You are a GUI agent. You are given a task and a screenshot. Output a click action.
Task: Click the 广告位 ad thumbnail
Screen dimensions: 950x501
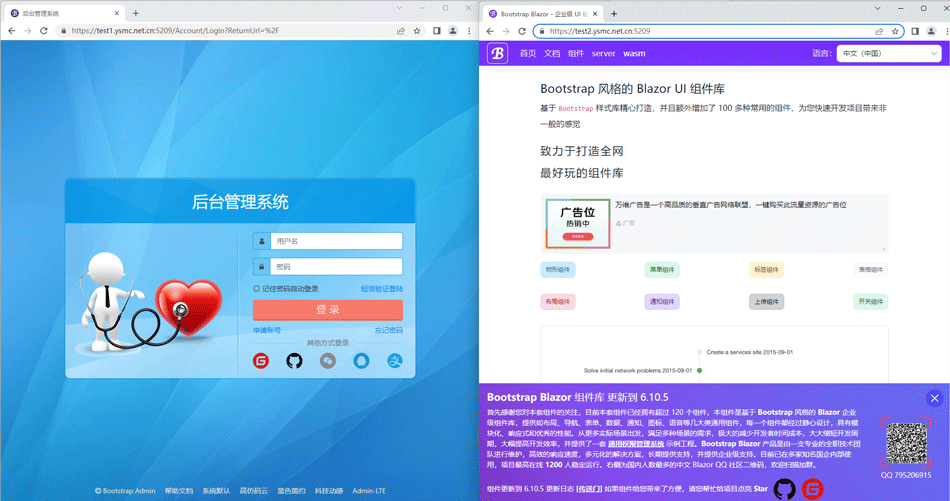(x=577, y=224)
